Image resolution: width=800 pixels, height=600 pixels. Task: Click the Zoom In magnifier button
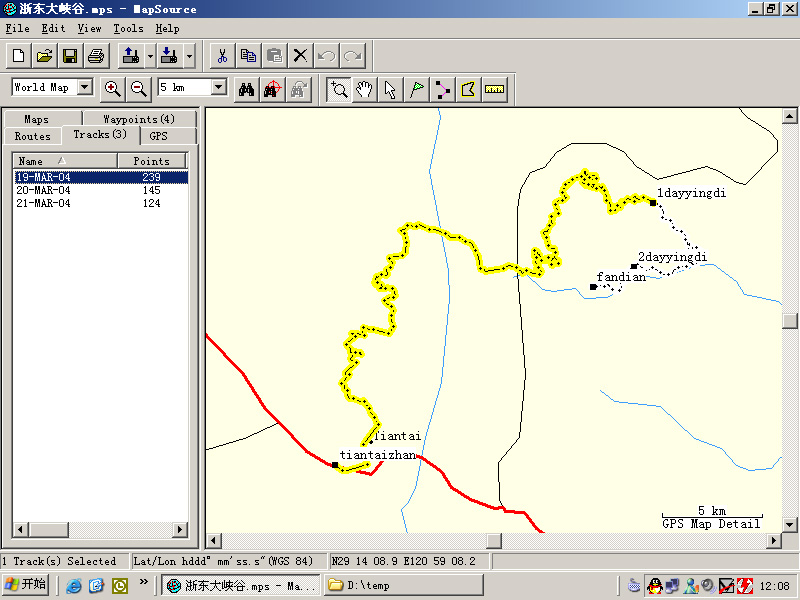pos(112,89)
